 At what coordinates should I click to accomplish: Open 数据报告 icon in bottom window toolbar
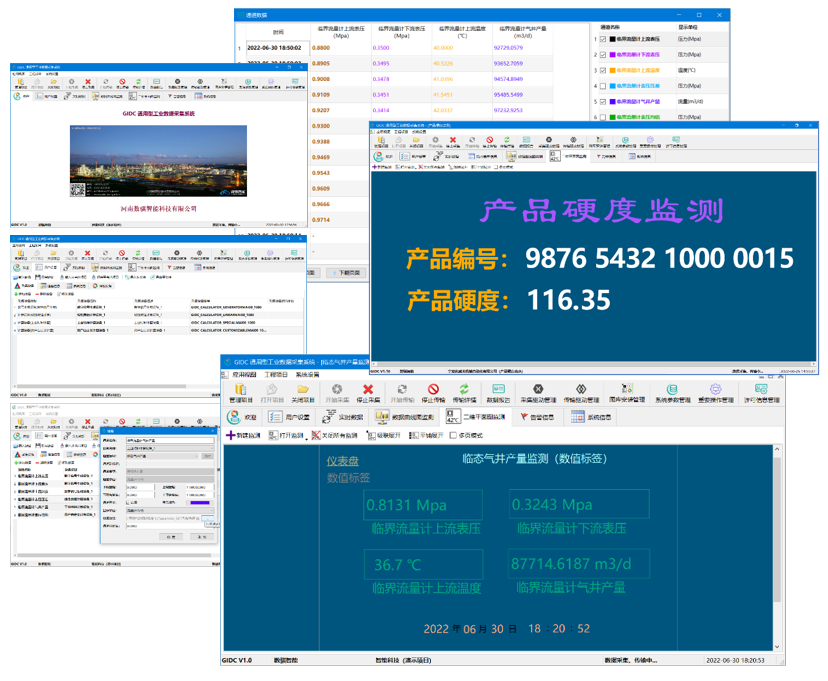point(498,390)
